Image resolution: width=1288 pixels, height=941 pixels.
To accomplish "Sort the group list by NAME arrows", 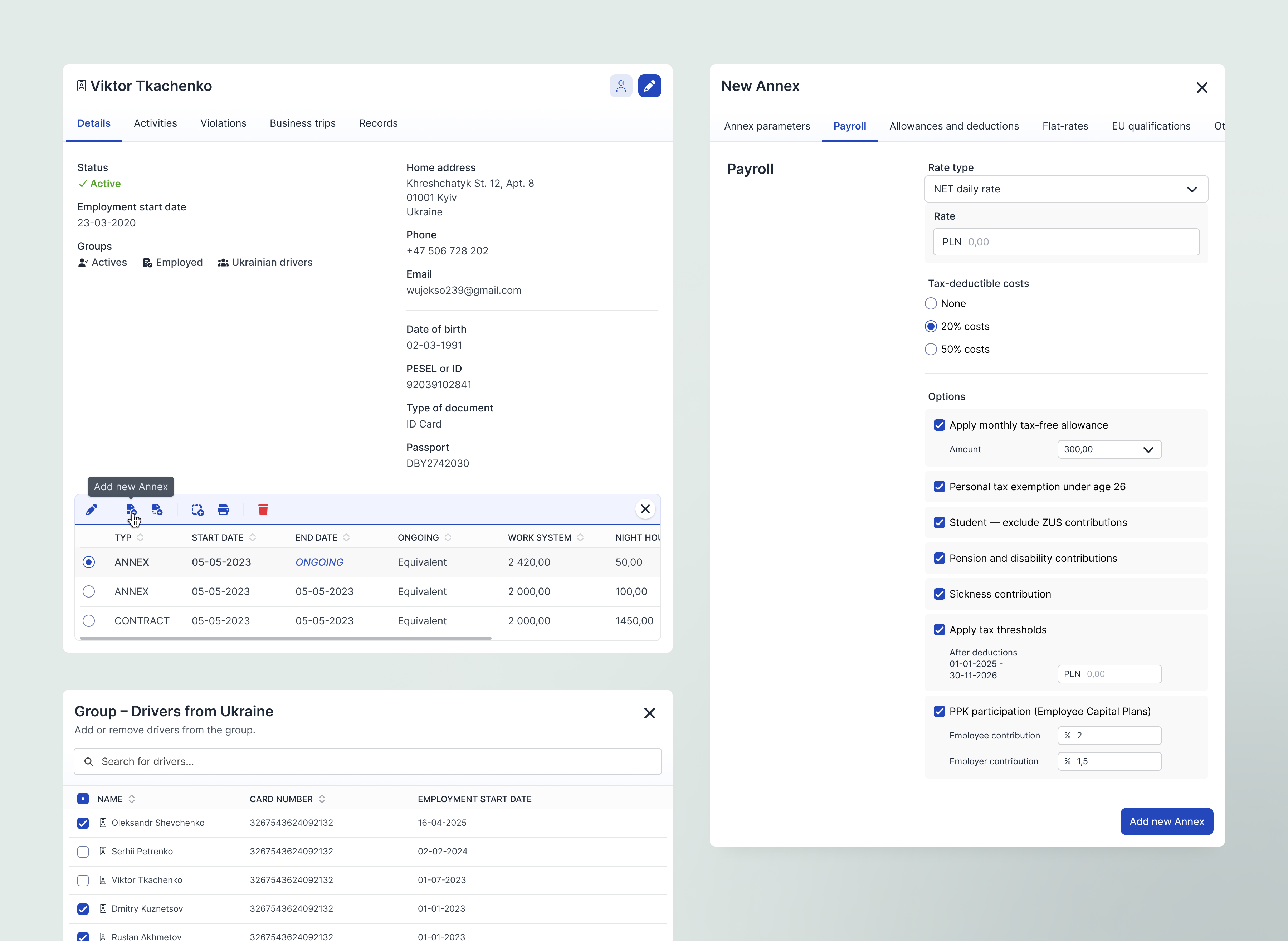I will [x=132, y=799].
